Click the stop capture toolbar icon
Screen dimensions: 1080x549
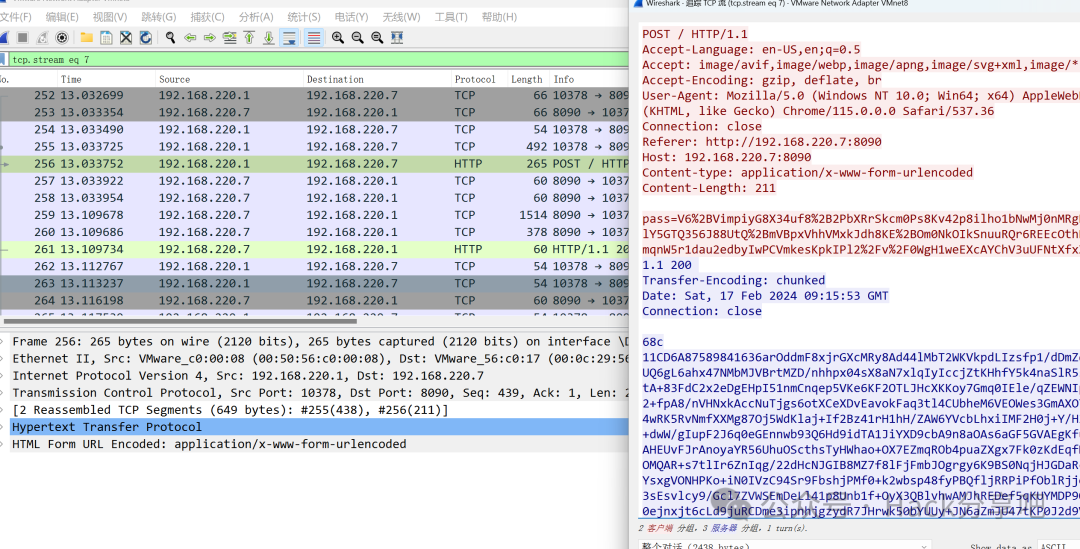pos(24,38)
